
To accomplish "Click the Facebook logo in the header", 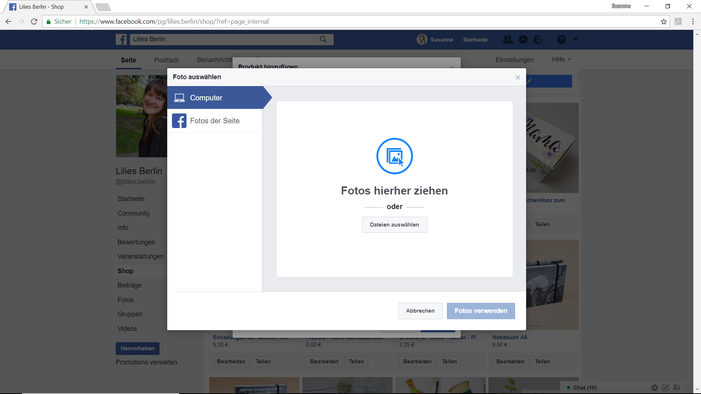I will pos(121,39).
